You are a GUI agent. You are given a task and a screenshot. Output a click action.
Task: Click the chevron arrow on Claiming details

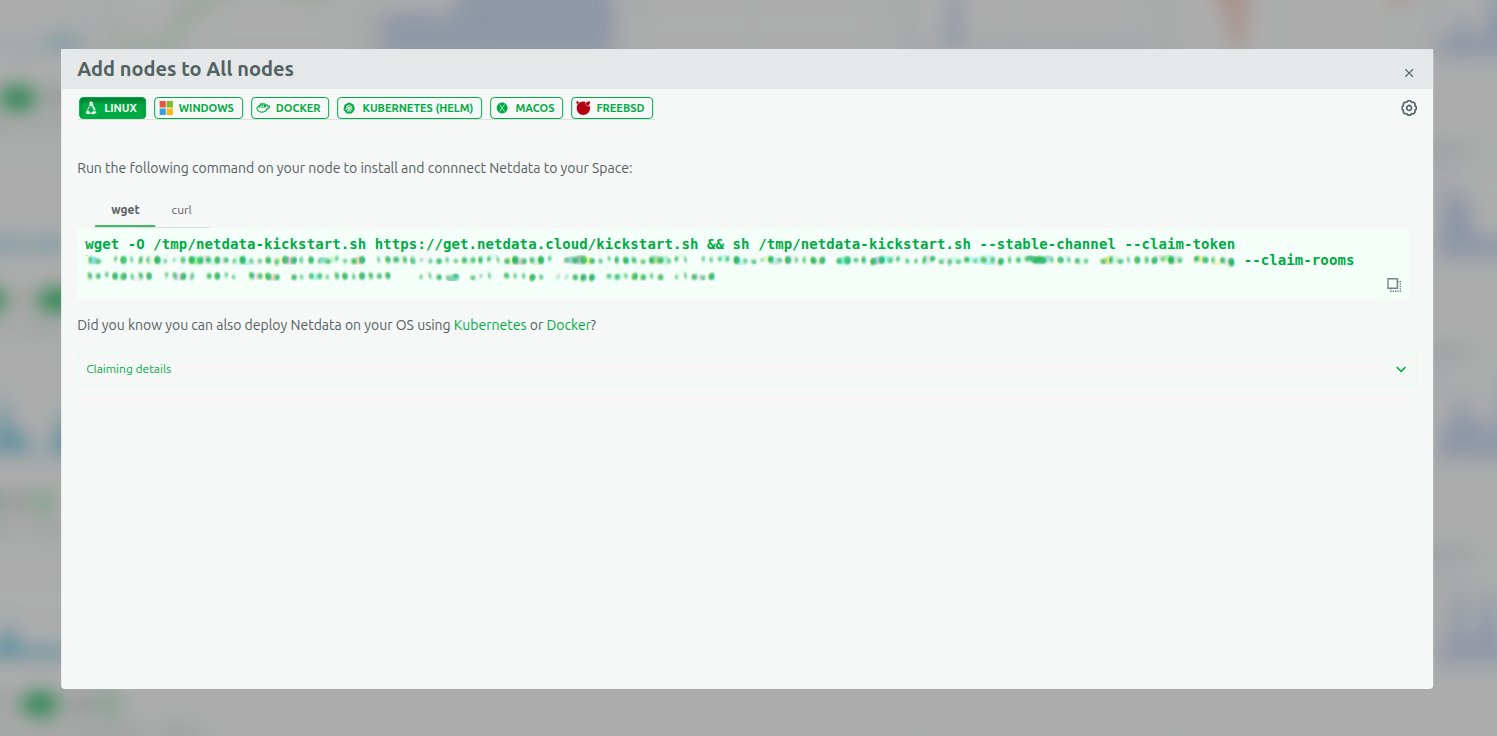pos(1400,369)
